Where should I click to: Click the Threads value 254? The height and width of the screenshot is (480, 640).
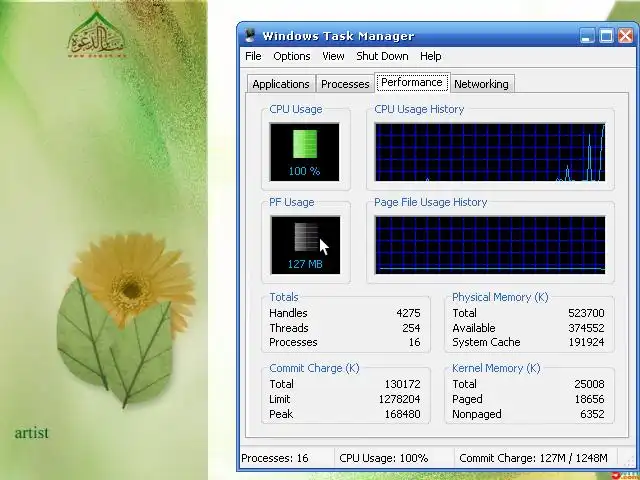[411, 328]
